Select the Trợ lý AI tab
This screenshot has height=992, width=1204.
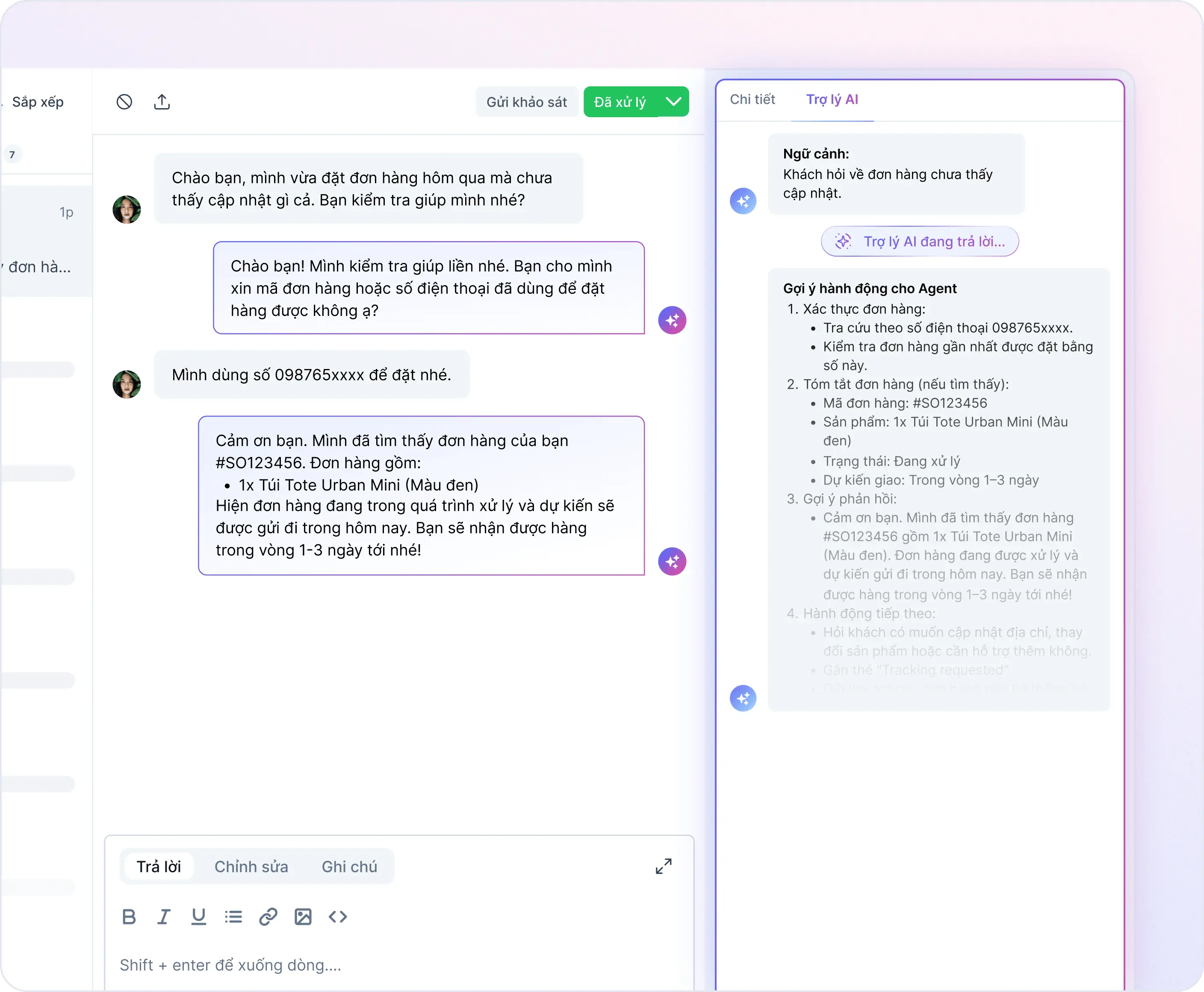(x=832, y=100)
